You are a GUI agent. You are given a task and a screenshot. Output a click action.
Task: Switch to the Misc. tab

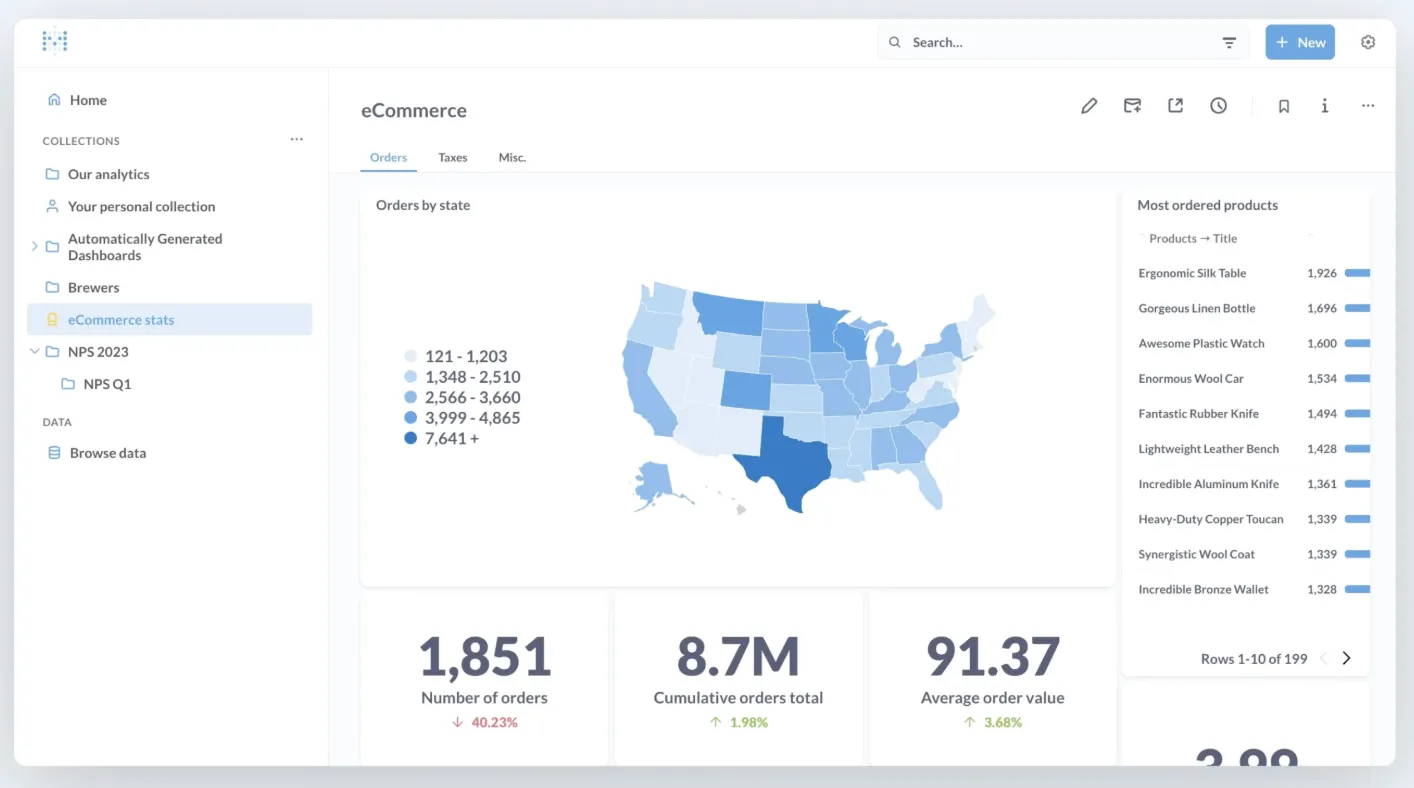[x=512, y=157]
